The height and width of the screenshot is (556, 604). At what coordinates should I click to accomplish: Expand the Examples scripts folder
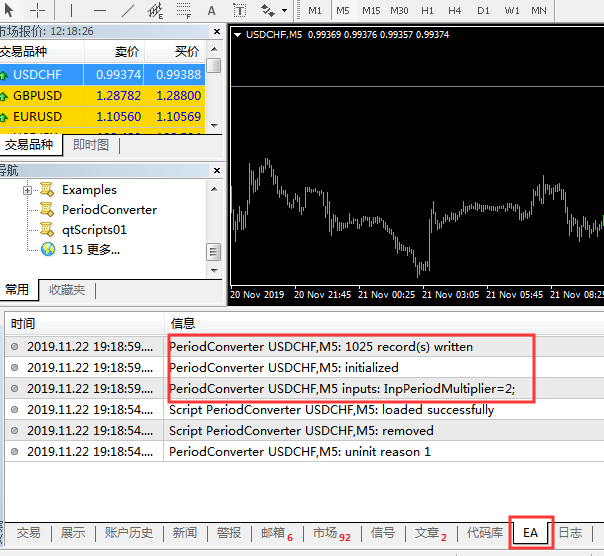[x=27, y=190]
